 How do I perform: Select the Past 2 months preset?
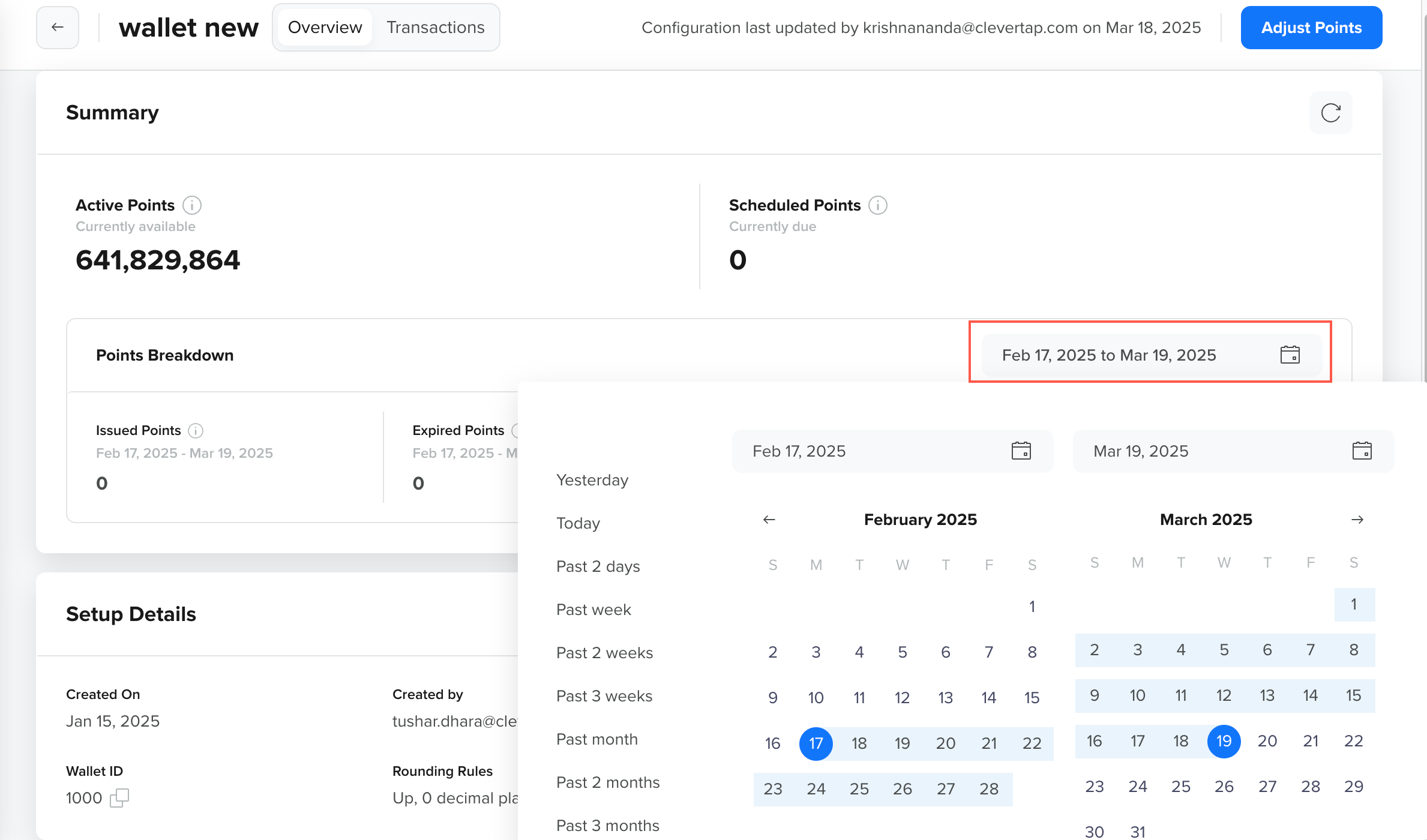coord(608,782)
